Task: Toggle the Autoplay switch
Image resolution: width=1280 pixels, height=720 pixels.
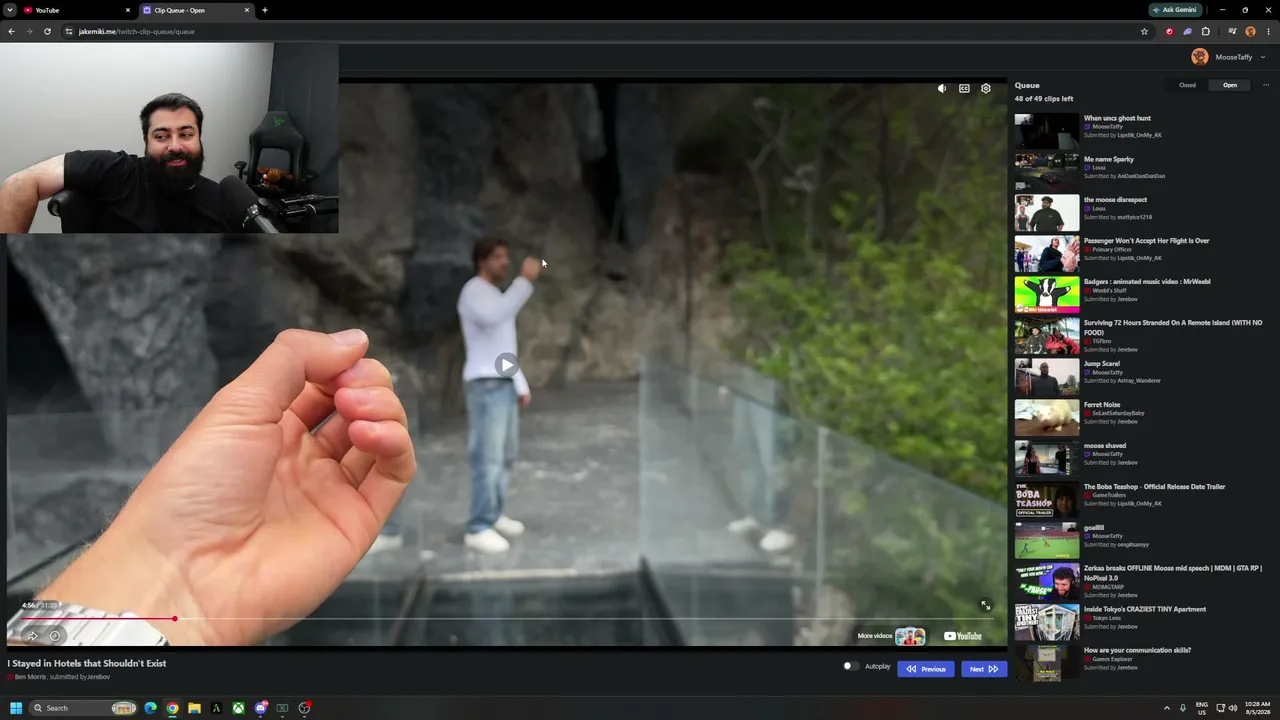Action: click(850, 666)
